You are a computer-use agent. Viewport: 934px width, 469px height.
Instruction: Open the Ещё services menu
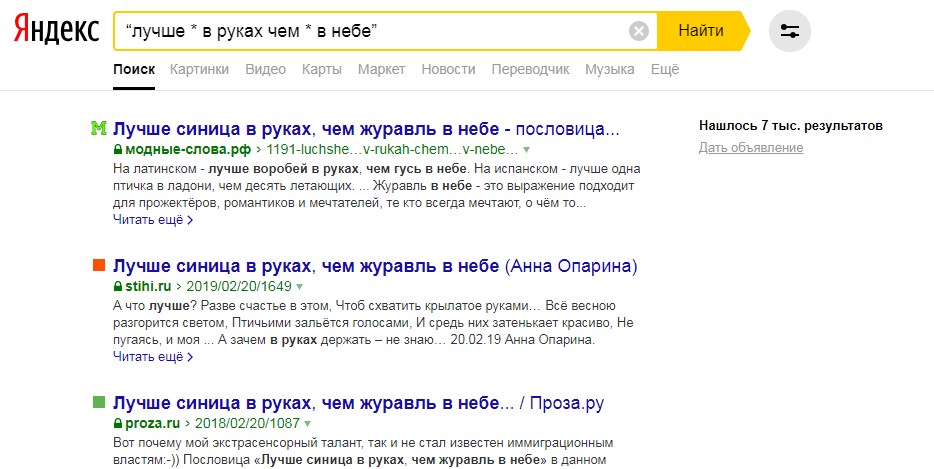pos(665,70)
